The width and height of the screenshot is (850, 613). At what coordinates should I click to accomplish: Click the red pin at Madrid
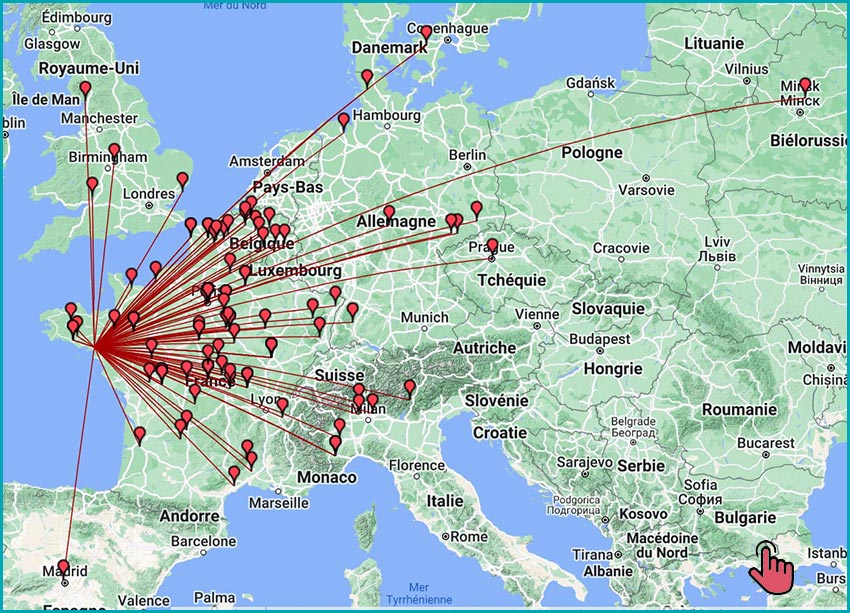coord(64,567)
